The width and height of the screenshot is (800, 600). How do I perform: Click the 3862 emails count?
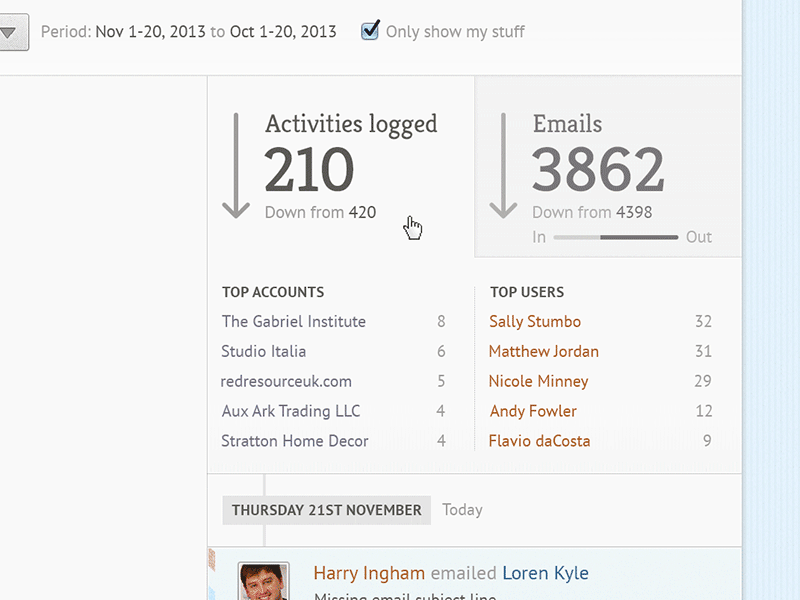click(x=598, y=169)
